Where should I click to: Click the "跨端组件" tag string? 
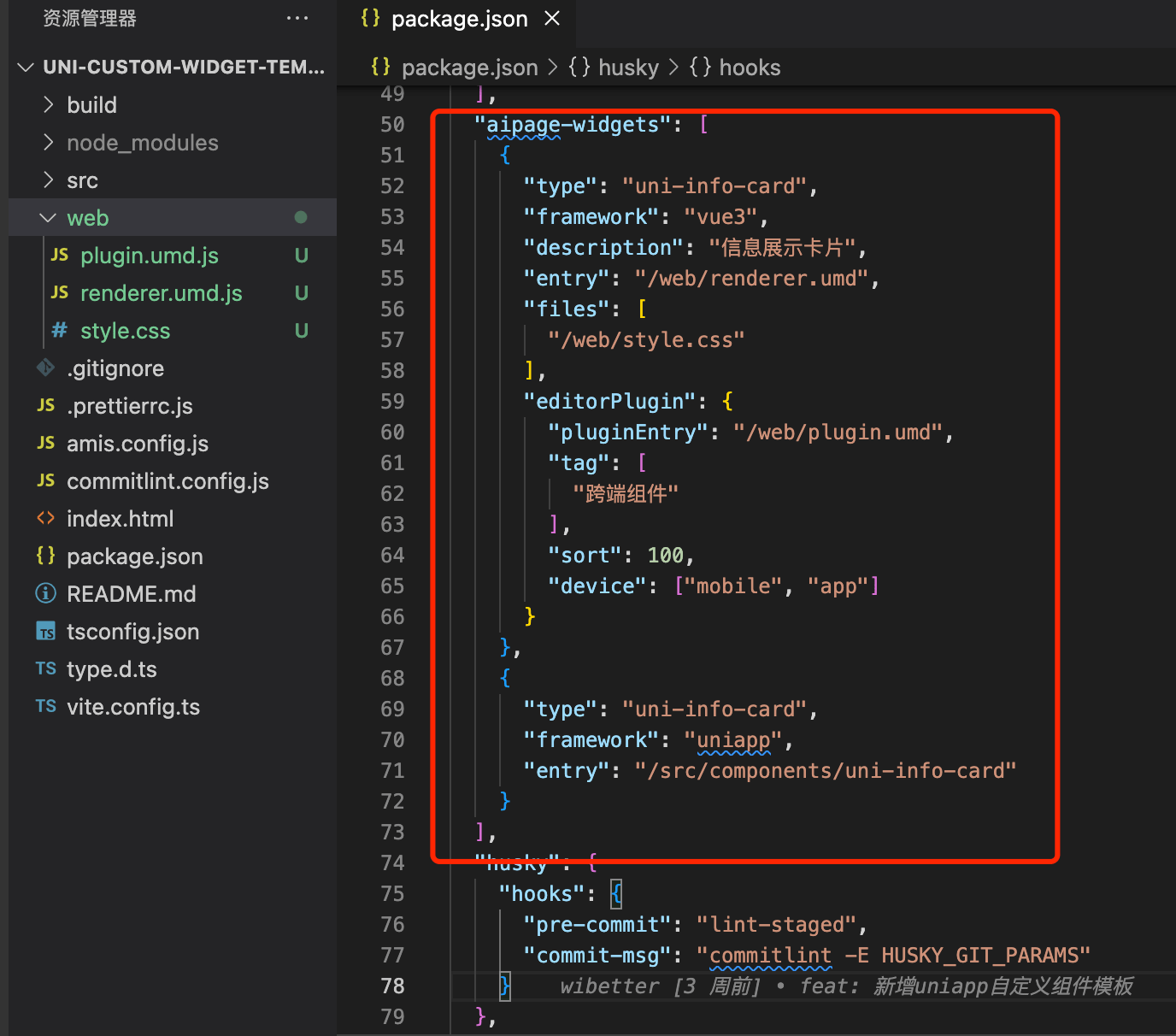(626, 494)
